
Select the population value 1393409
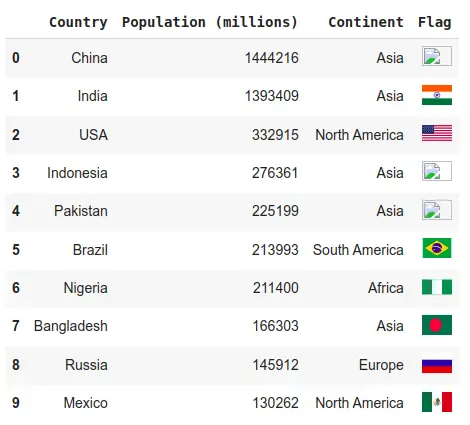[272, 96]
